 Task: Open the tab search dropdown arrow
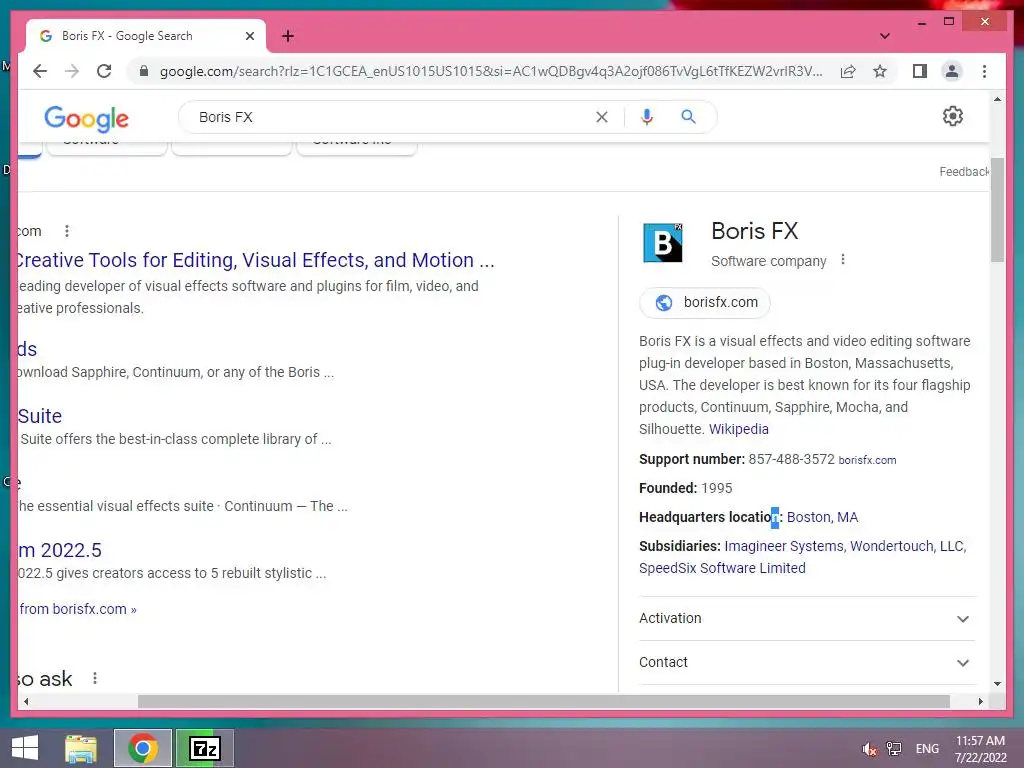coord(884,36)
